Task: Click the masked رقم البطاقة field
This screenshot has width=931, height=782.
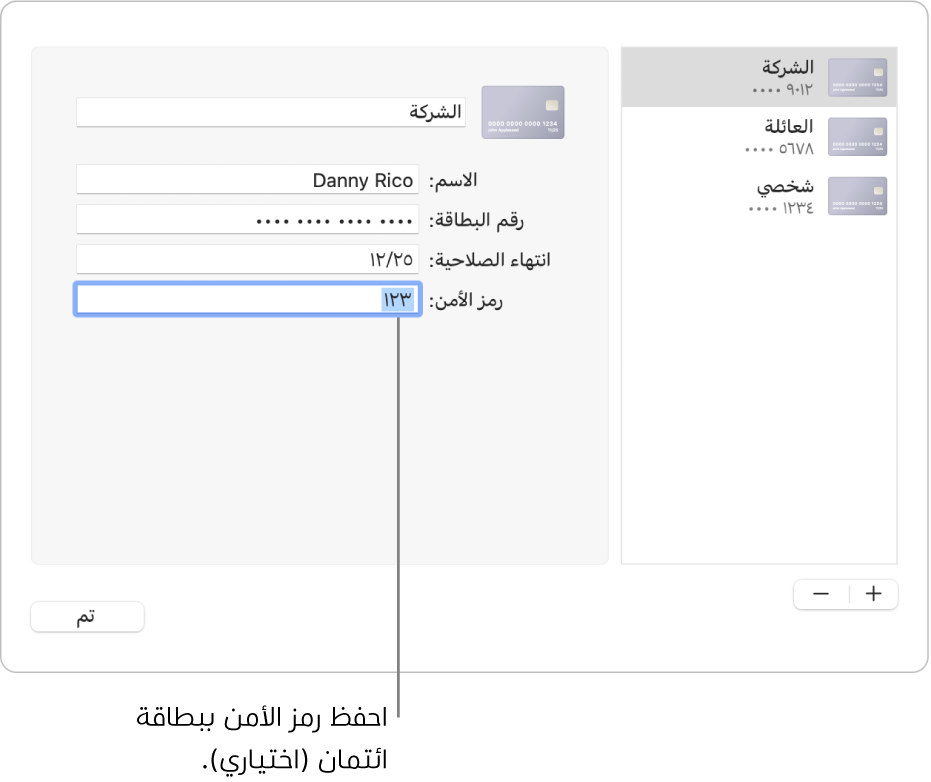Action: [x=247, y=220]
